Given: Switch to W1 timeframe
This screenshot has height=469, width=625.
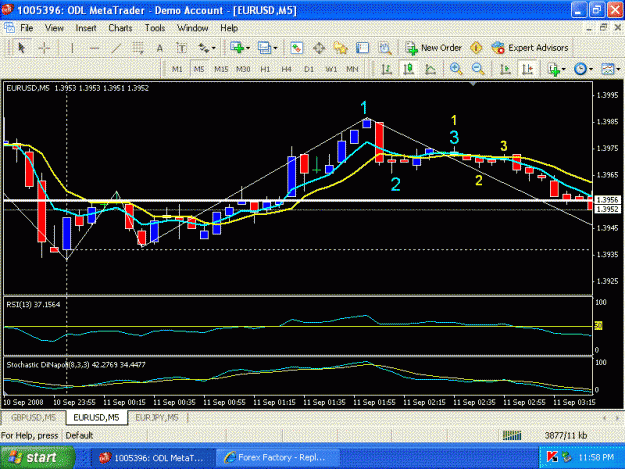Looking at the screenshot, I should (x=331, y=69).
